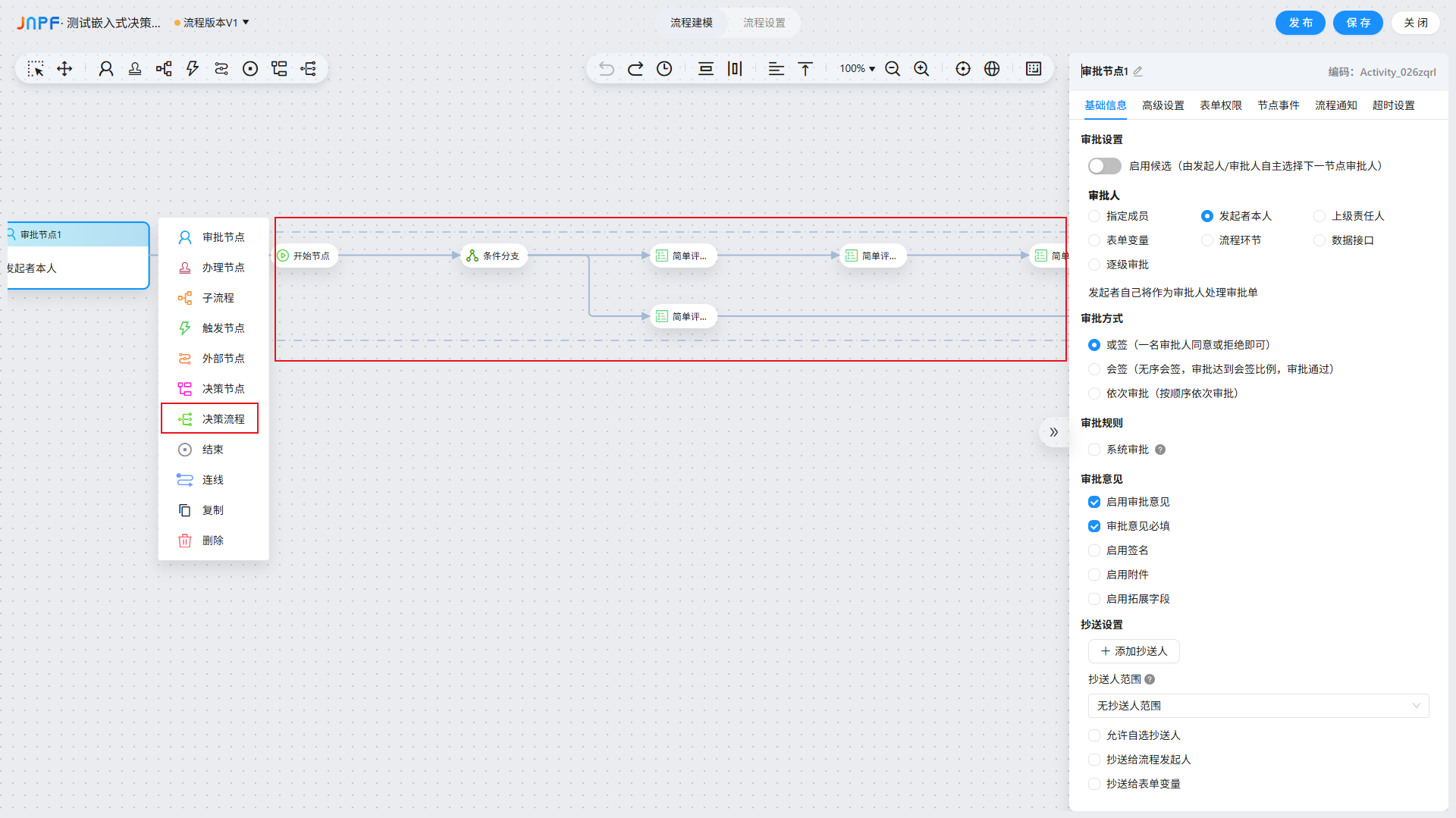The image size is (1456, 818).
Task: Open the 100% zoom level dropdown
Action: 857,69
